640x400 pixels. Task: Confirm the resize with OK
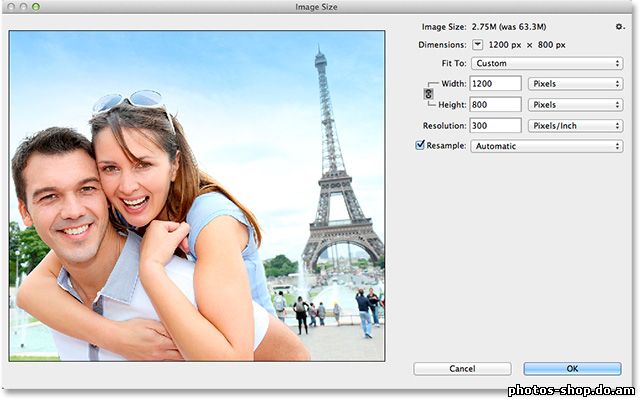pyautogui.click(x=572, y=369)
